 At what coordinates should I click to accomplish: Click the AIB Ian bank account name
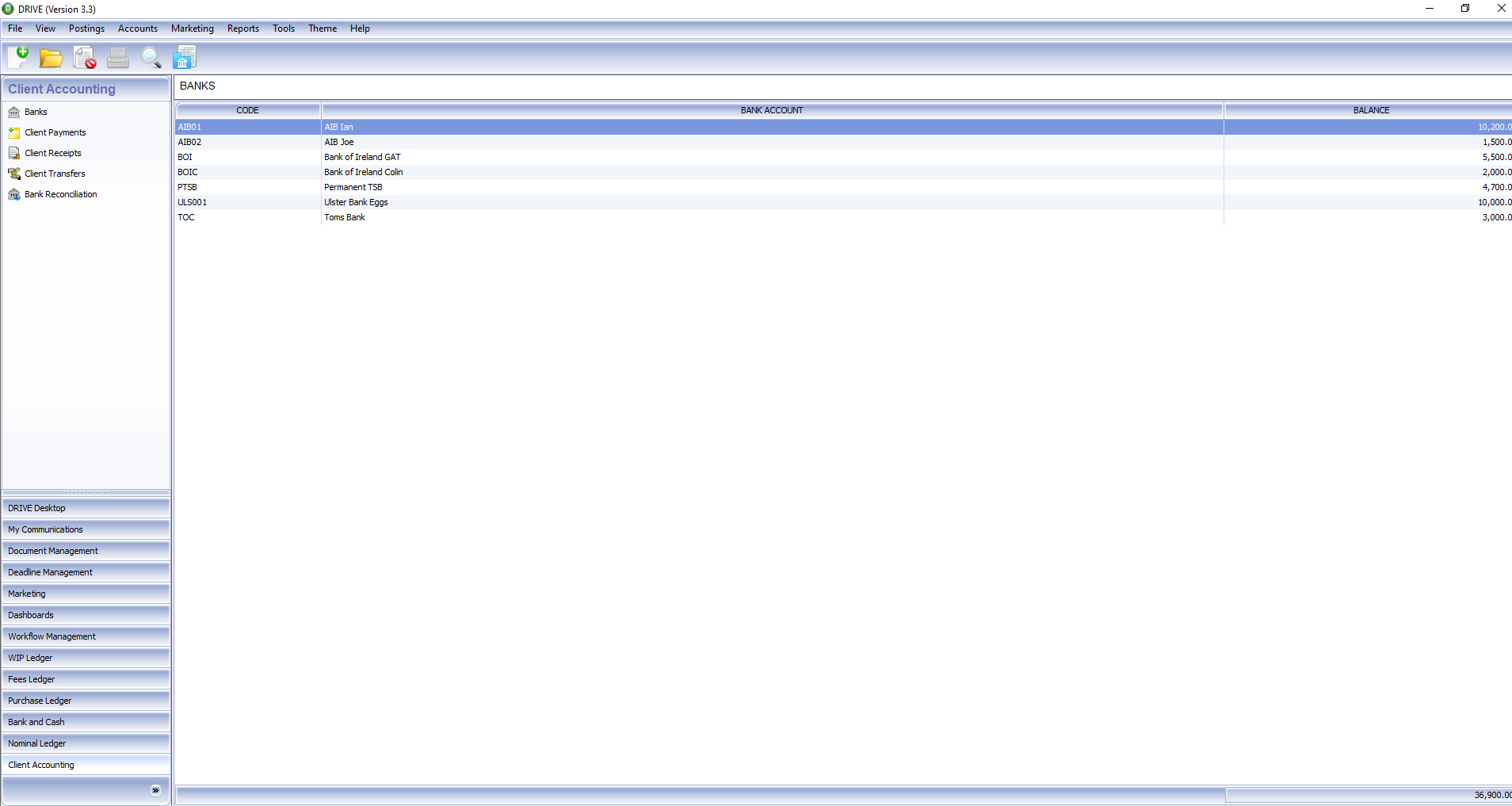pyautogui.click(x=338, y=127)
